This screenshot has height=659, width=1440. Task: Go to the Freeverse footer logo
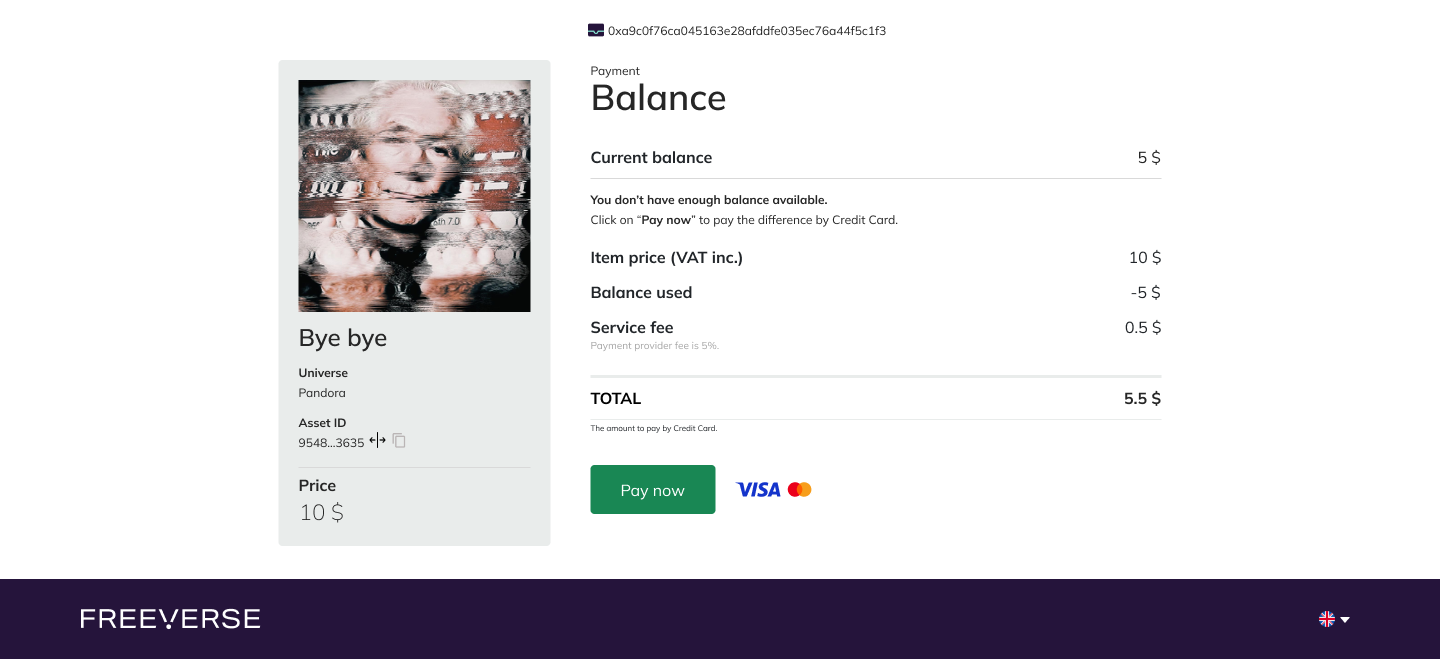170,619
